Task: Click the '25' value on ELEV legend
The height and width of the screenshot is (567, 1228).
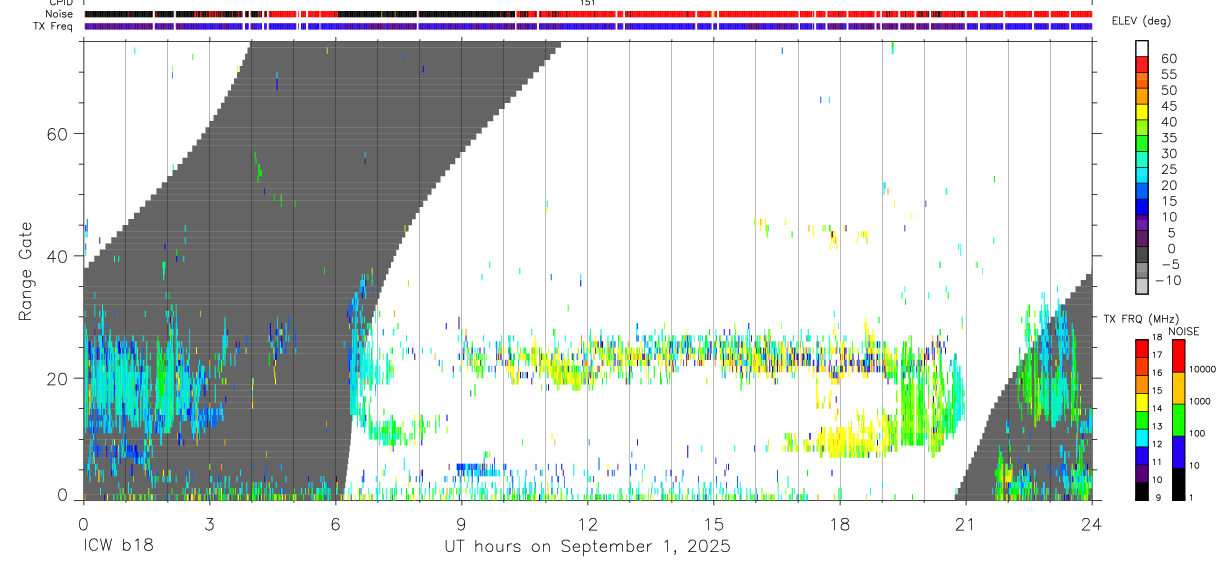Action: [1168, 170]
